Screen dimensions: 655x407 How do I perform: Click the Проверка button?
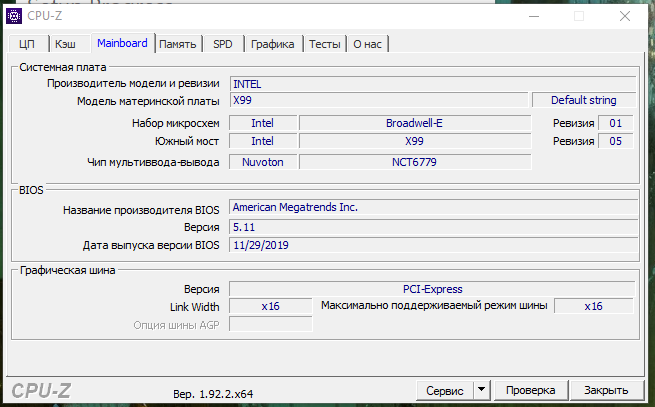pos(531,390)
